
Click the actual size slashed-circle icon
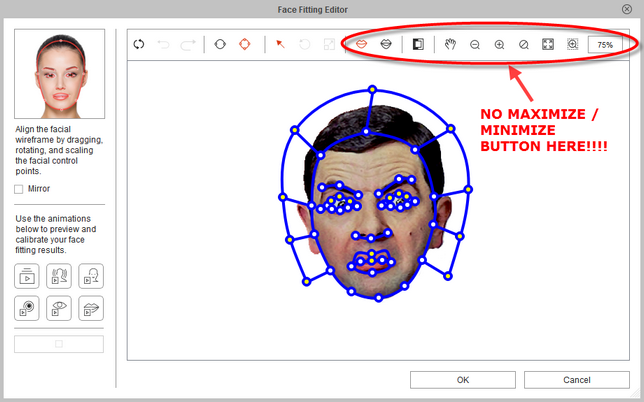pos(524,45)
